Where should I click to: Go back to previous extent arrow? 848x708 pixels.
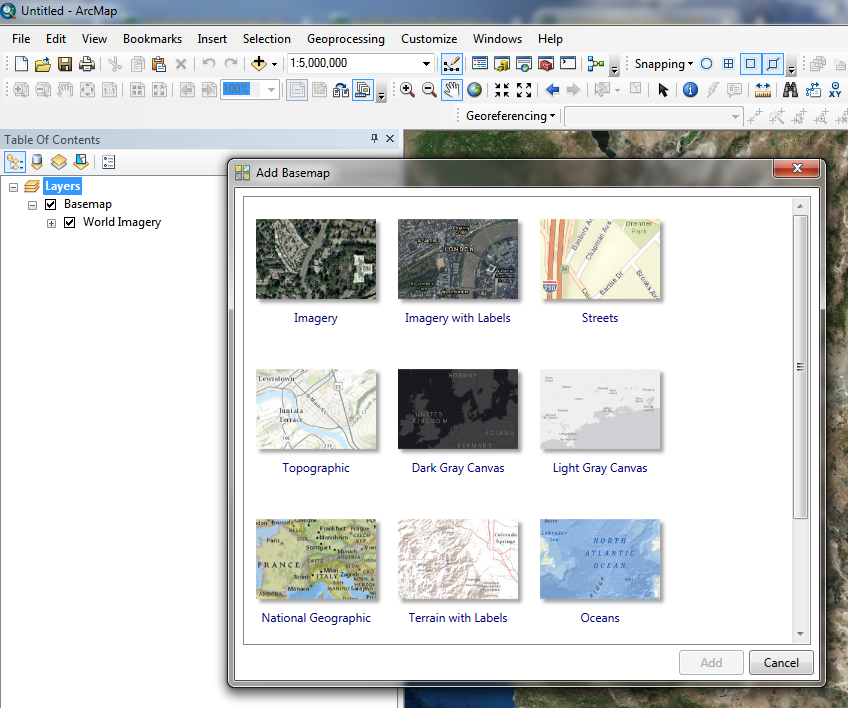(552, 90)
